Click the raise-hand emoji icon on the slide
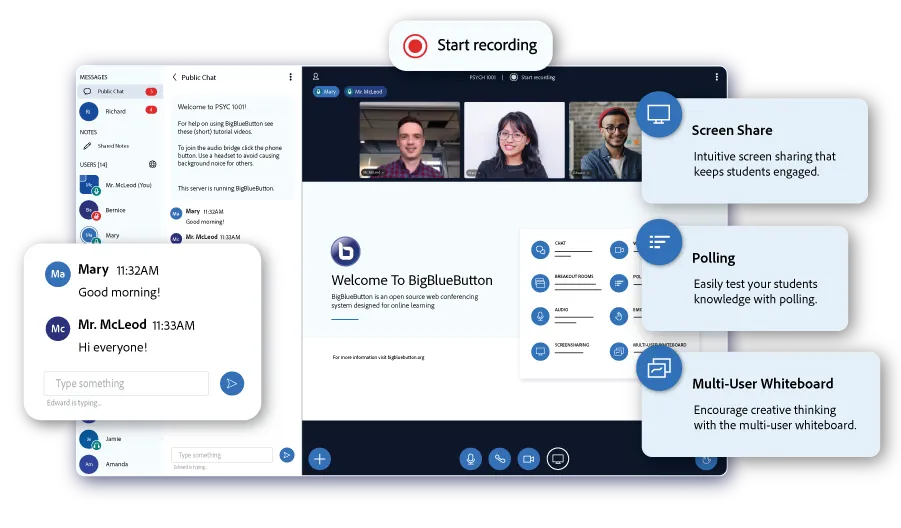901x528 pixels. point(619,316)
